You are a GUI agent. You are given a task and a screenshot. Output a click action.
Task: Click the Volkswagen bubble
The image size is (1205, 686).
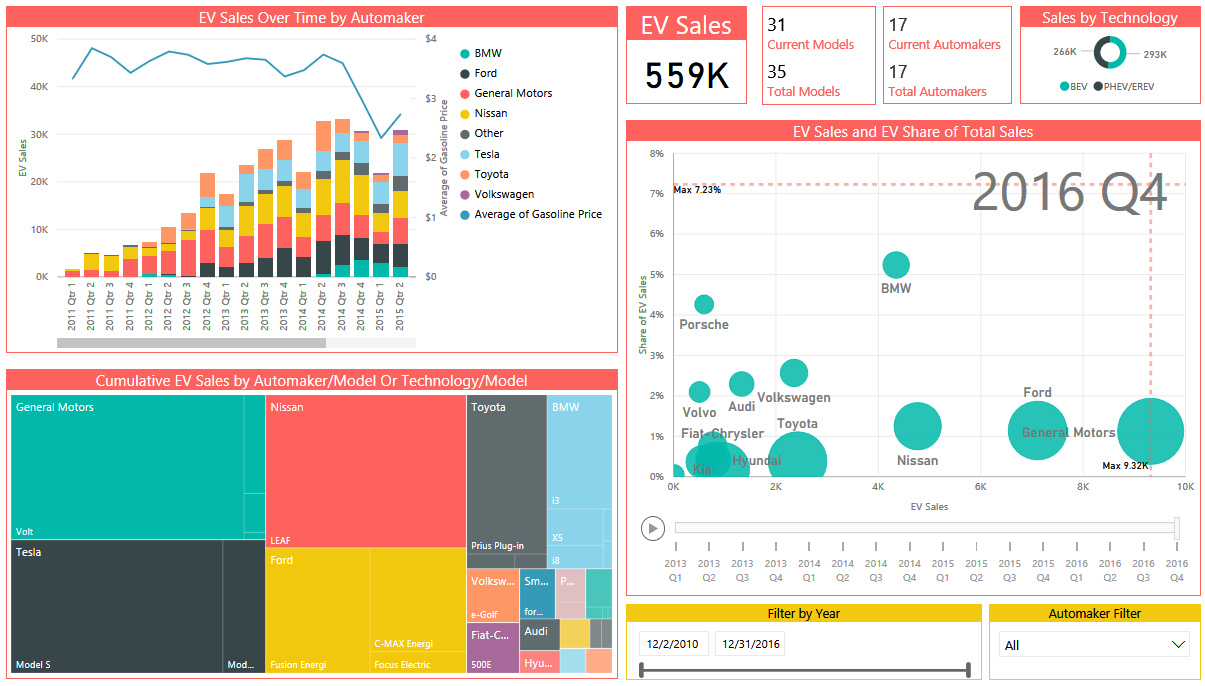coord(793,373)
